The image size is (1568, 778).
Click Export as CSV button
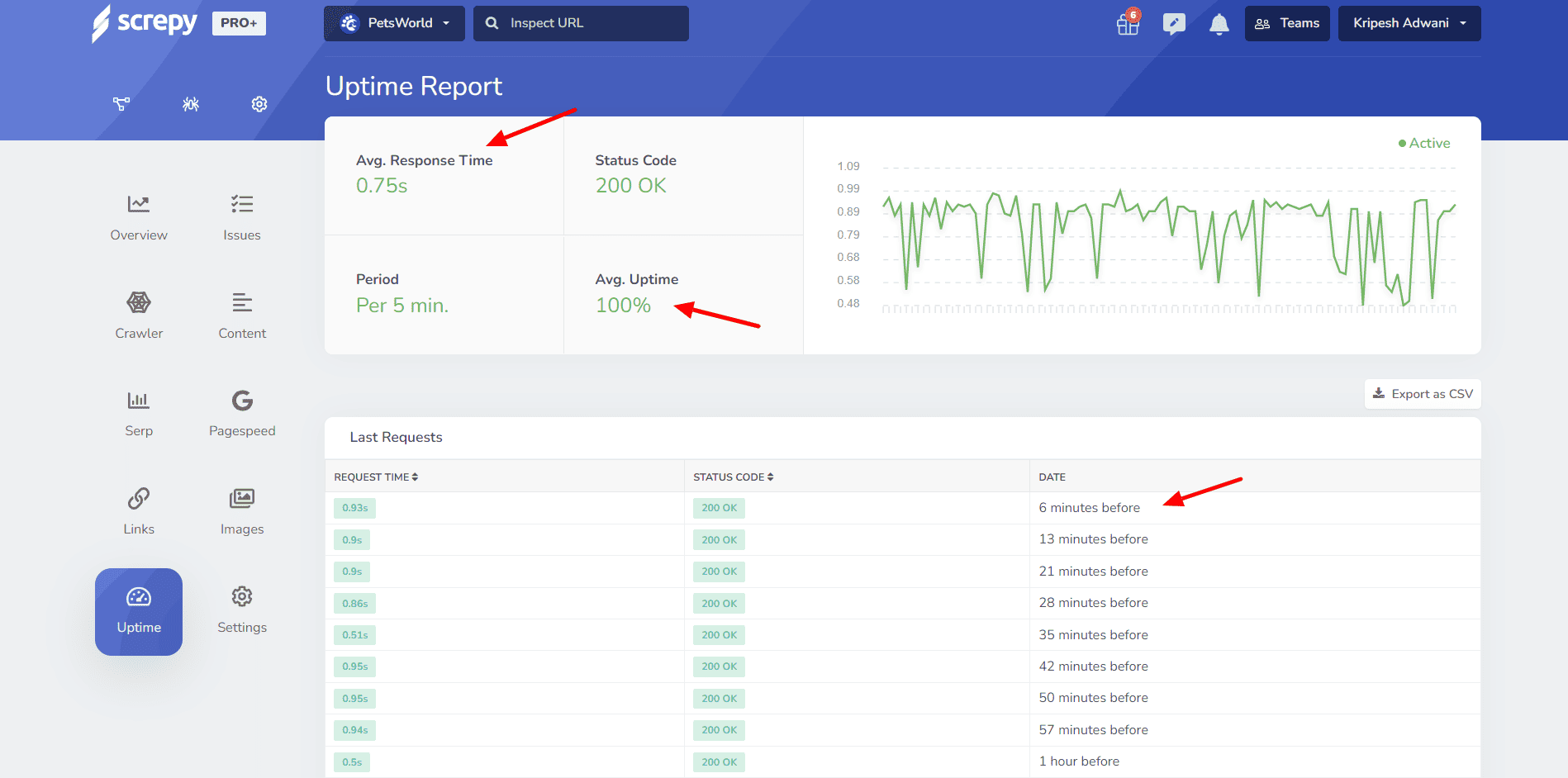pyautogui.click(x=1423, y=394)
